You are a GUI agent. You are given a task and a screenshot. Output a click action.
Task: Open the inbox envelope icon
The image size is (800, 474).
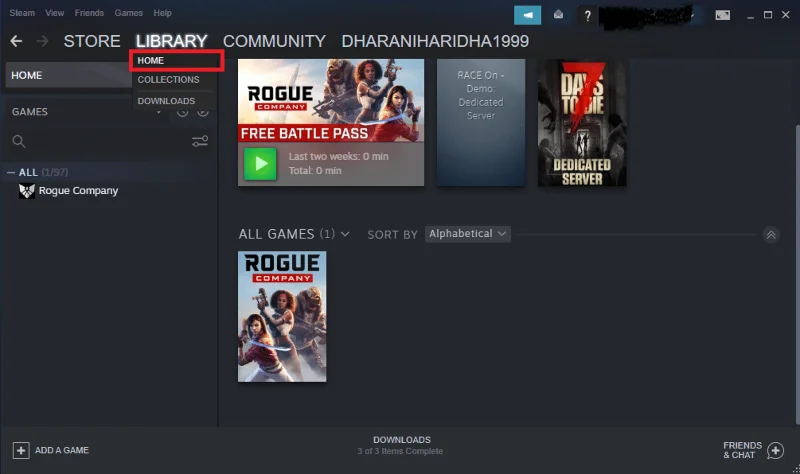coord(558,15)
